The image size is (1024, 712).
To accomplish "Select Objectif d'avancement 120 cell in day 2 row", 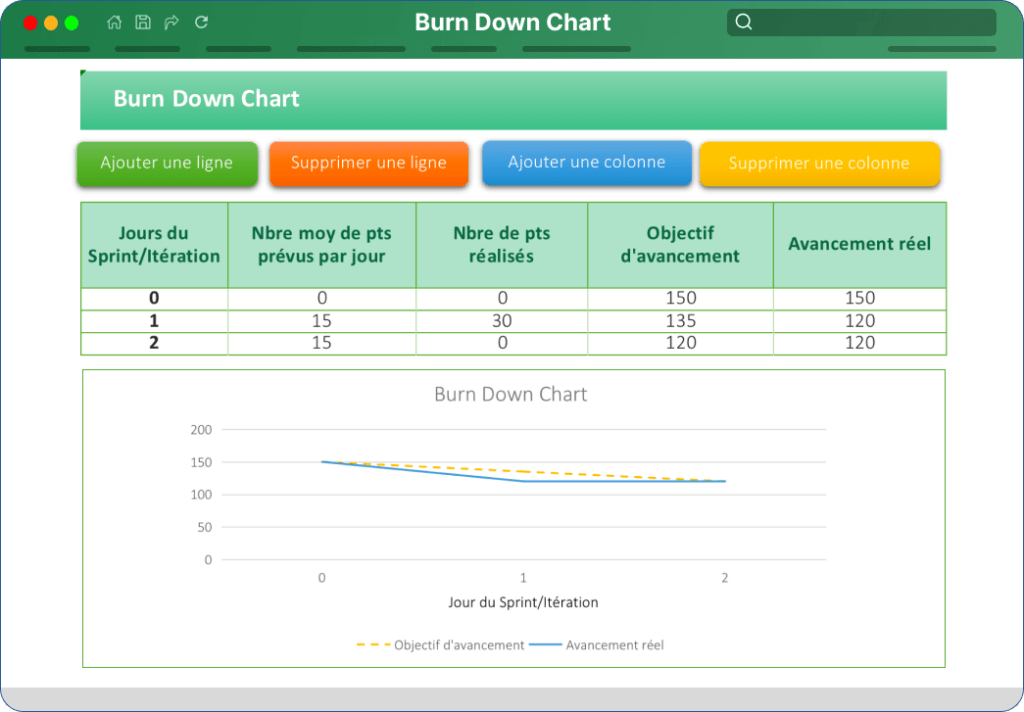I will pos(680,344).
